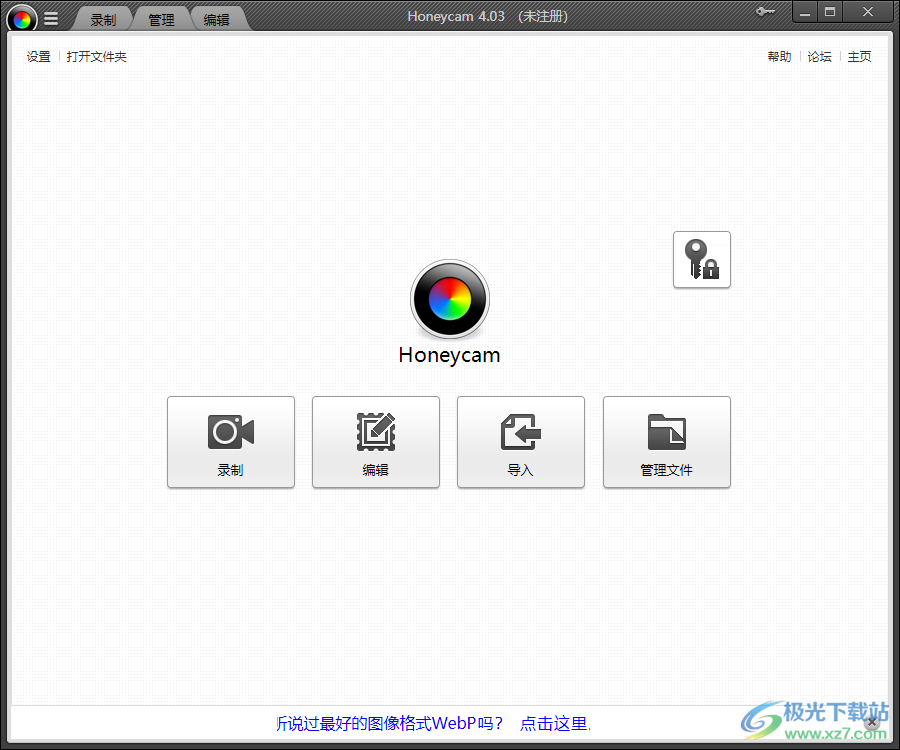900x750 pixels.
Task: Go to 主页 homepage link
Action: [859, 56]
